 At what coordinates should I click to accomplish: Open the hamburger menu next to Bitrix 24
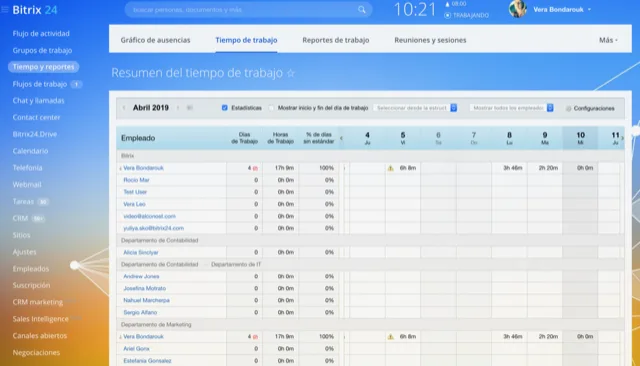point(5,9)
